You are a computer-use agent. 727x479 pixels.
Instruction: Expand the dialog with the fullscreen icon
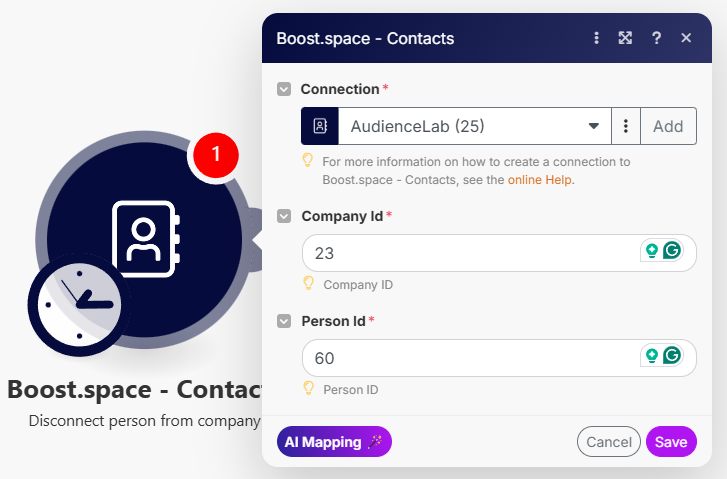625,38
